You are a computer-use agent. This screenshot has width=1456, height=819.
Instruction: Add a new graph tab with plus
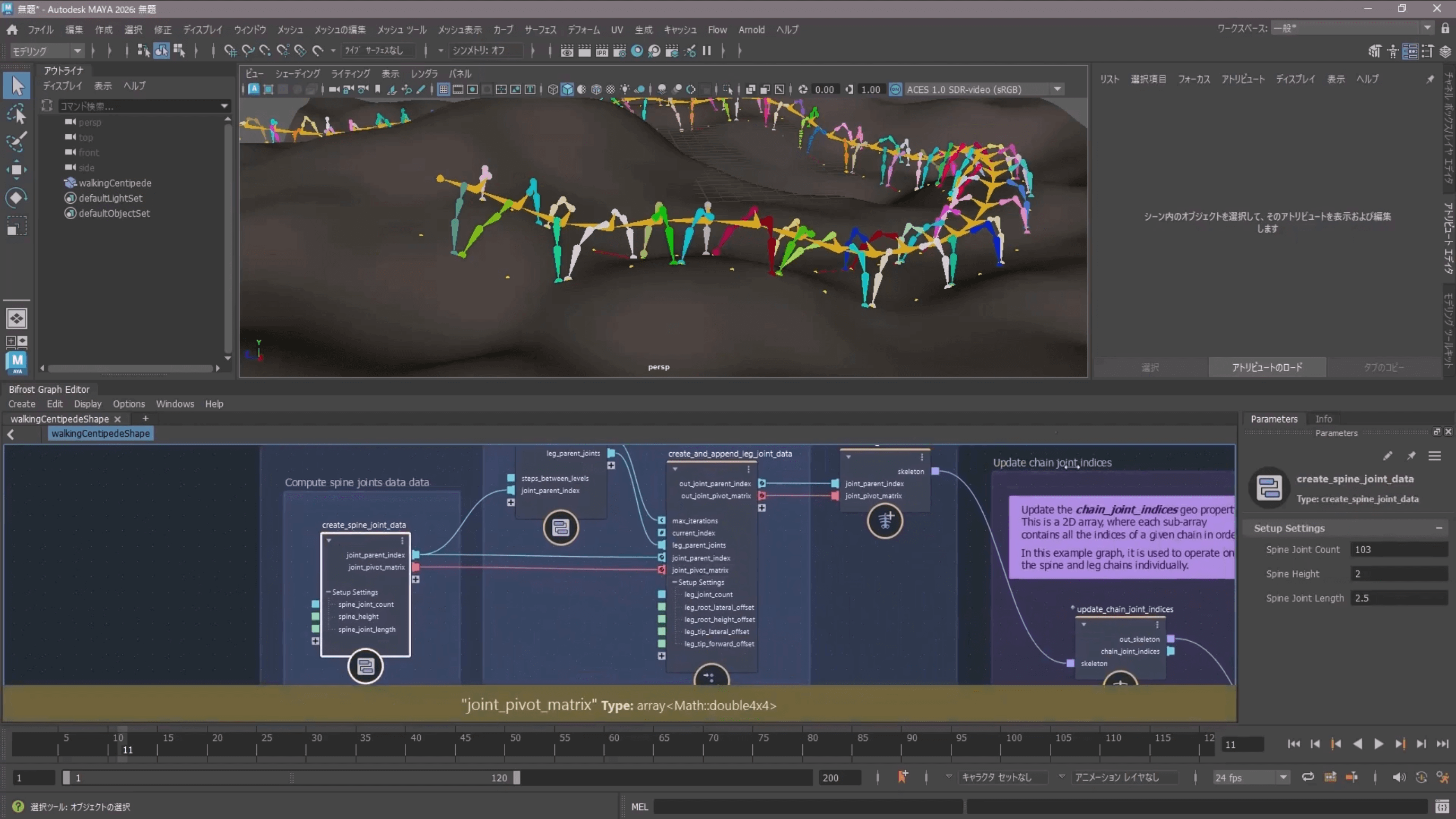[145, 418]
